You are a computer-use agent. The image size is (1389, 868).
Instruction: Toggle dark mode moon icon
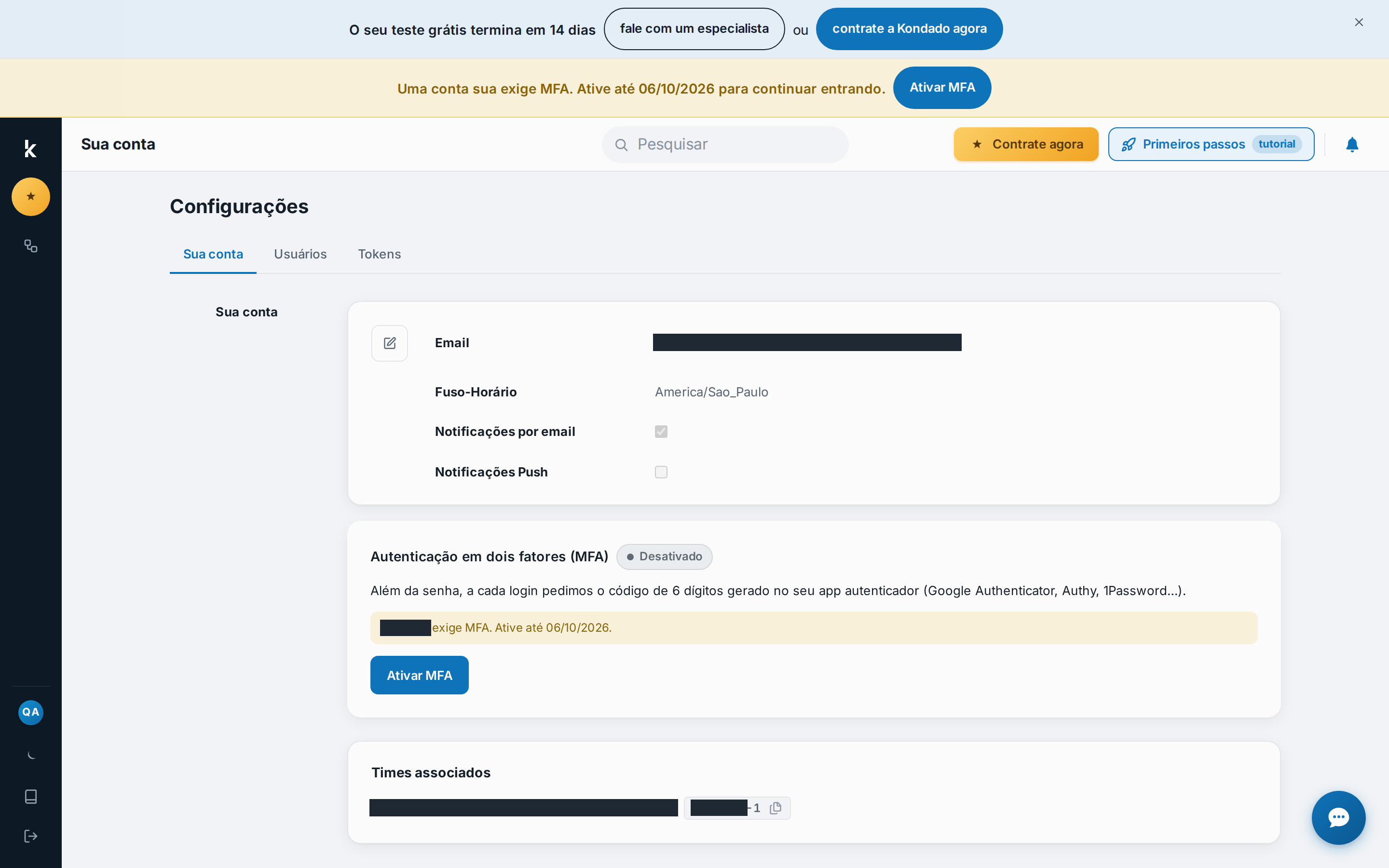[x=30, y=755]
